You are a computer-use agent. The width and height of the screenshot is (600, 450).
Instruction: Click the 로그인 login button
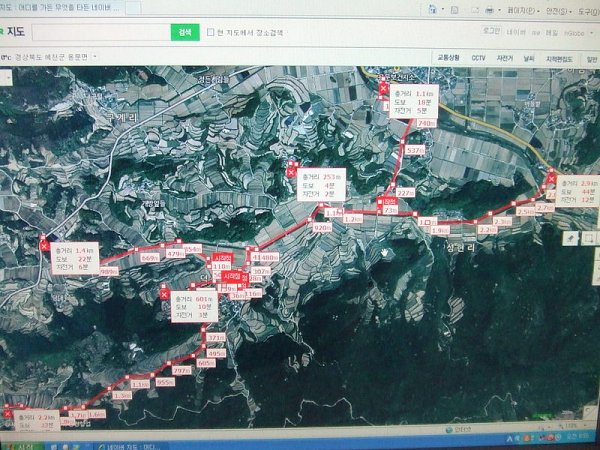pyautogui.click(x=491, y=31)
